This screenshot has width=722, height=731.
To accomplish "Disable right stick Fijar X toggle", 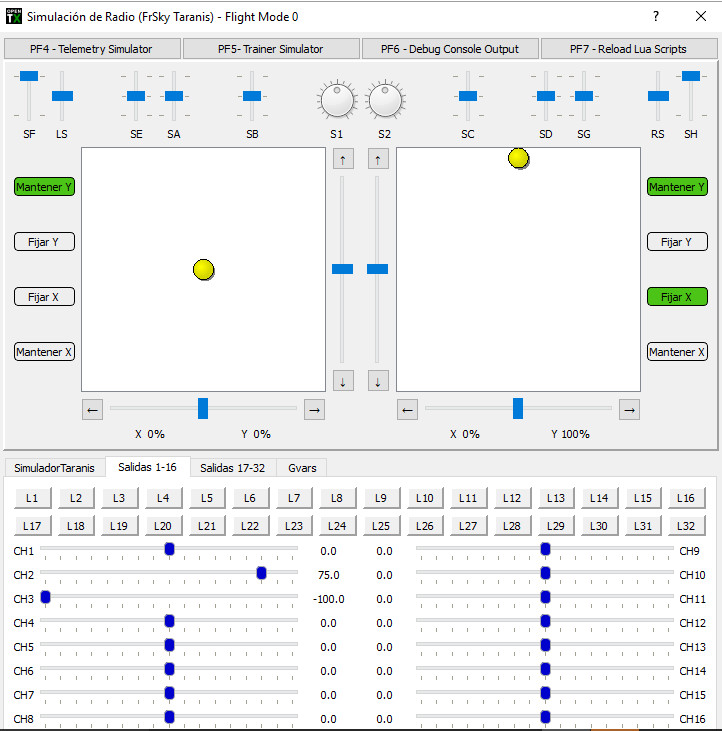I will pyautogui.click(x=677, y=297).
